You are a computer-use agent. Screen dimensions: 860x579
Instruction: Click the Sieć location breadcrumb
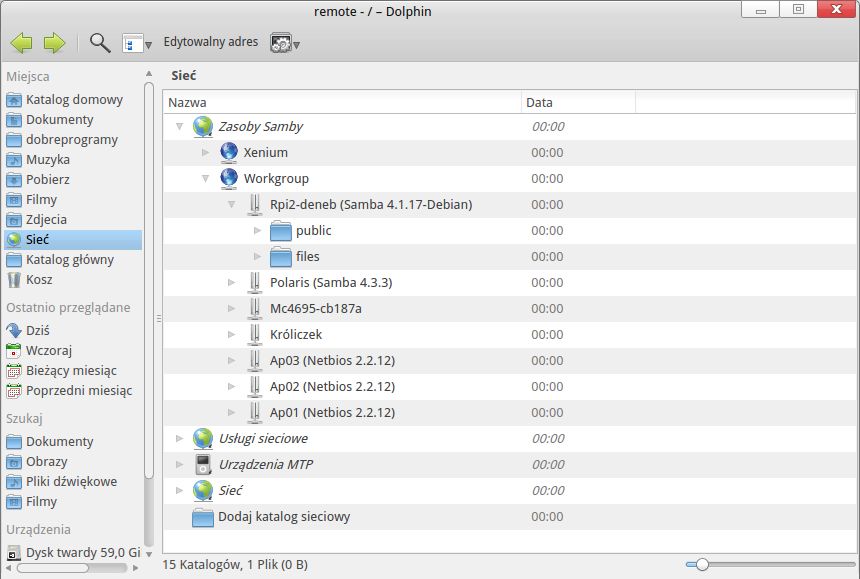coord(183,76)
